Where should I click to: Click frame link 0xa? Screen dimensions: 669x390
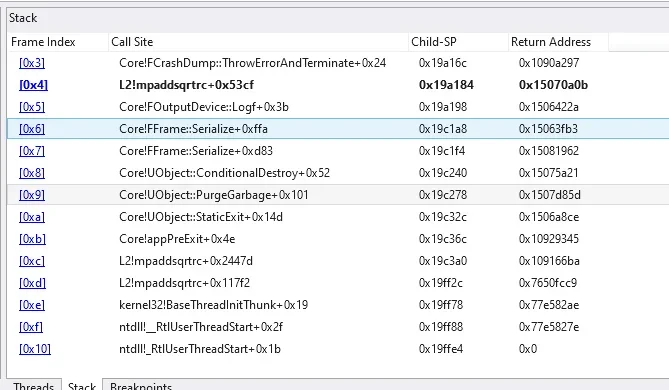[x=32, y=217]
